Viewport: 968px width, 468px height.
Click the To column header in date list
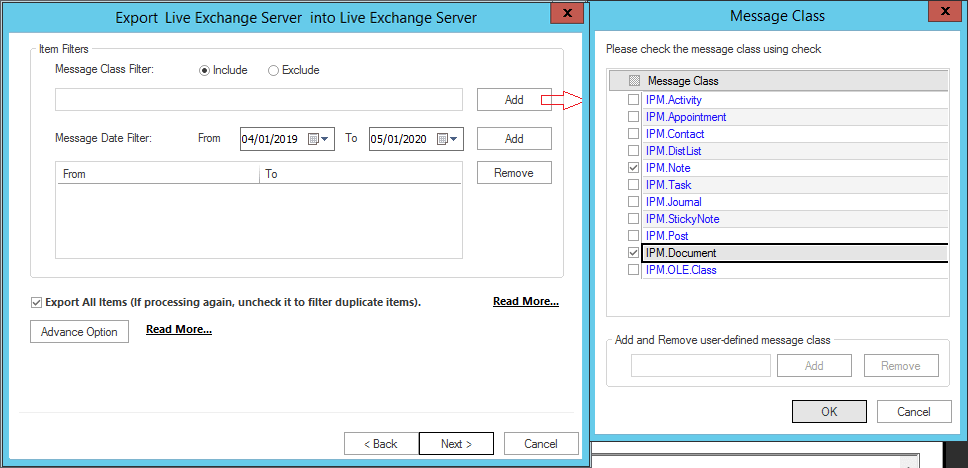coord(361,174)
